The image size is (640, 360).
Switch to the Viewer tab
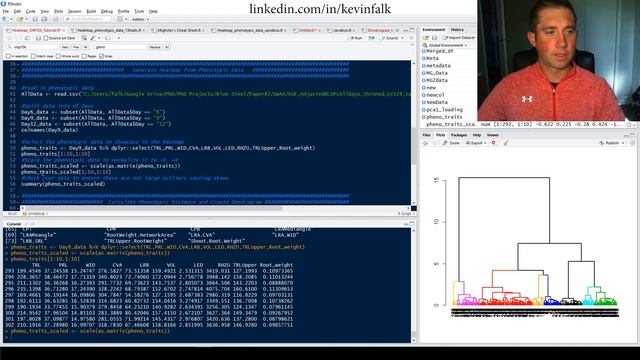click(x=493, y=135)
